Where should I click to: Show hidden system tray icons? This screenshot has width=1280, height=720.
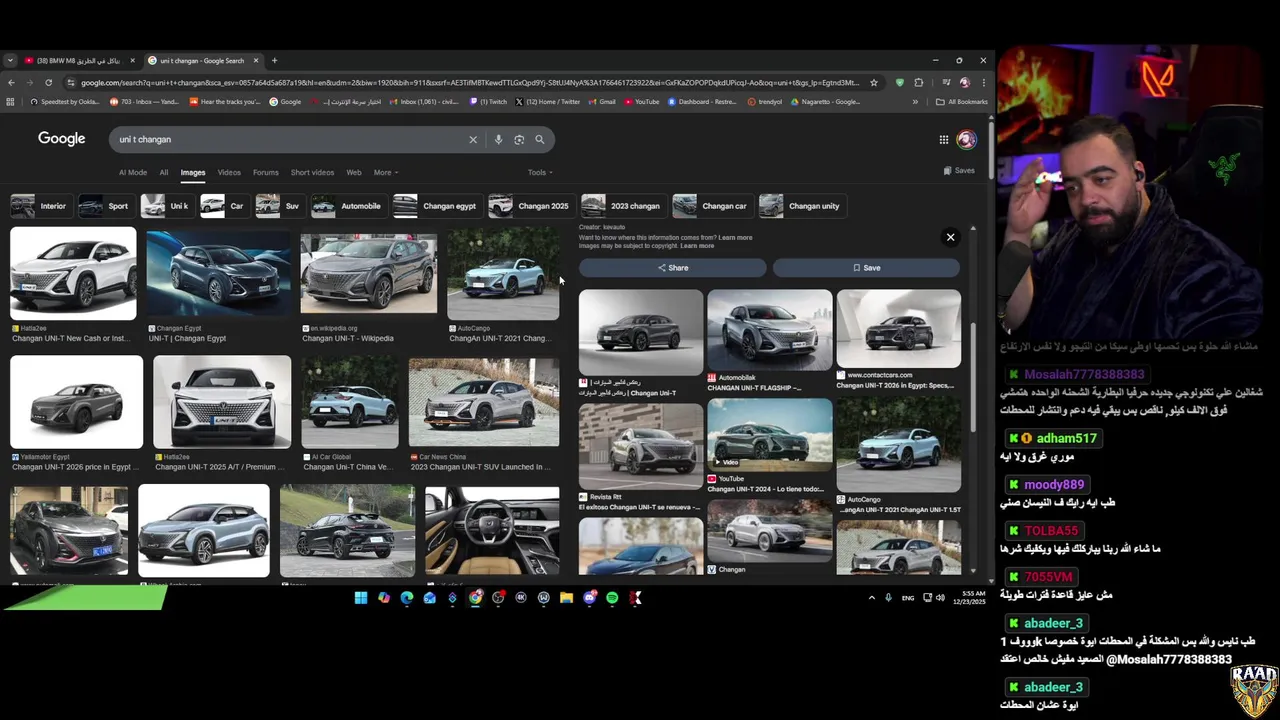[x=871, y=598]
